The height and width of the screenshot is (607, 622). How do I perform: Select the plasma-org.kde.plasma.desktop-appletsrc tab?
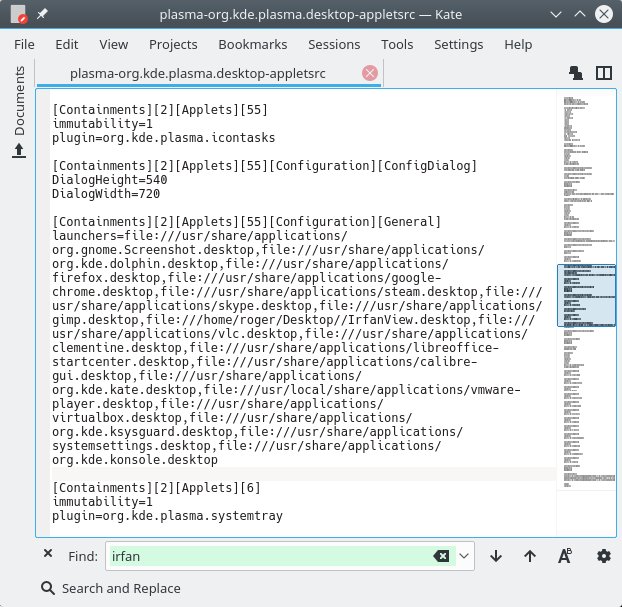210,73
